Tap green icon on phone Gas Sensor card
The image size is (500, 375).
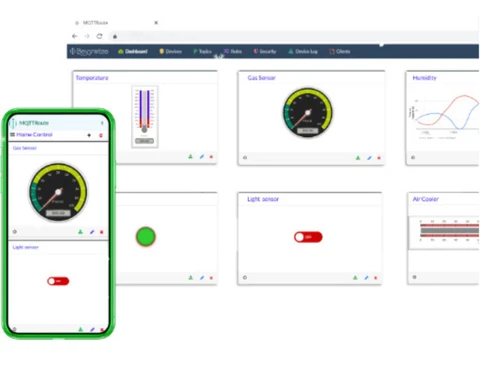coord(80,232)
